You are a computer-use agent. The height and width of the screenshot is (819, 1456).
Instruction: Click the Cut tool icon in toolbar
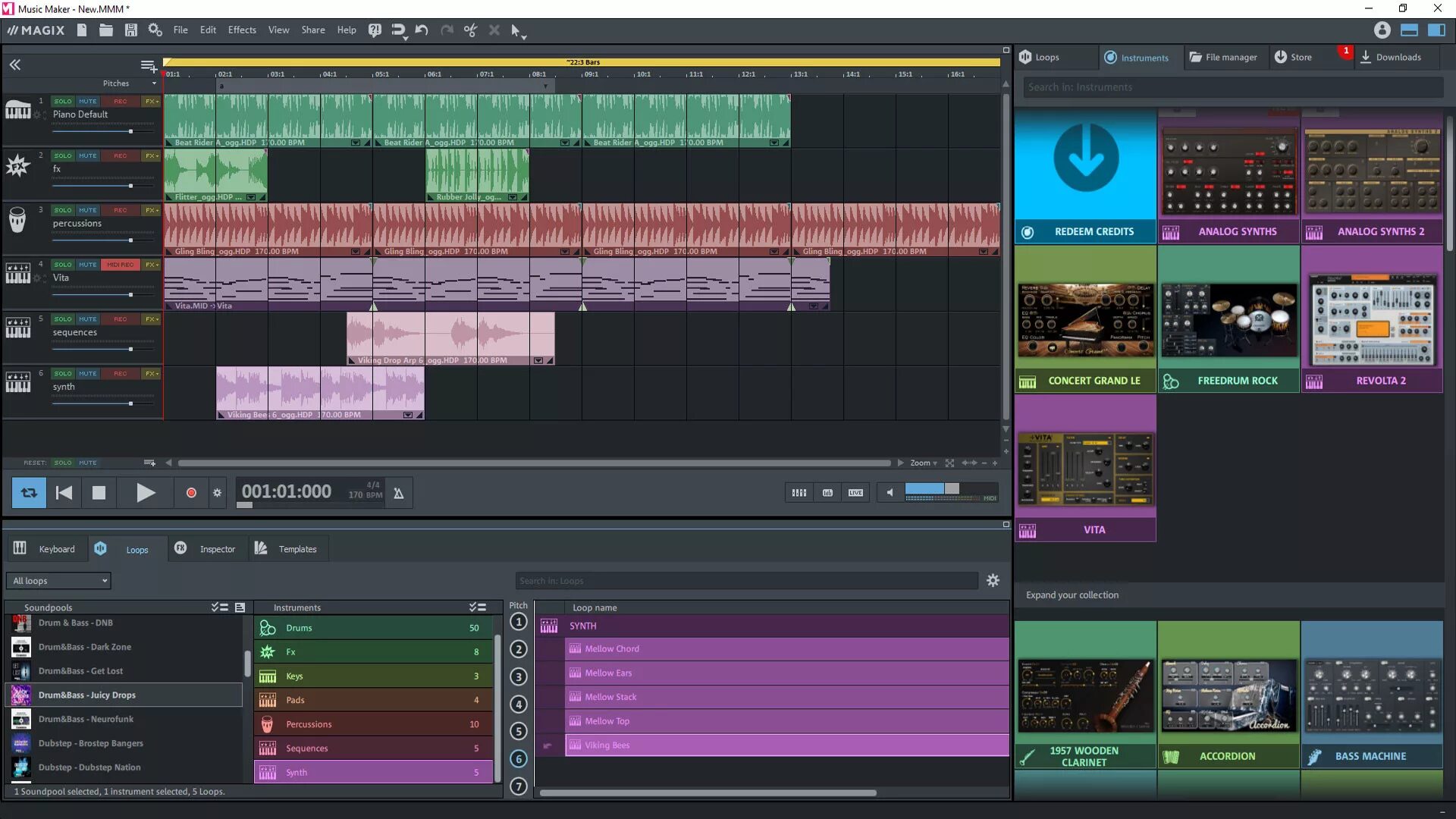469,30
